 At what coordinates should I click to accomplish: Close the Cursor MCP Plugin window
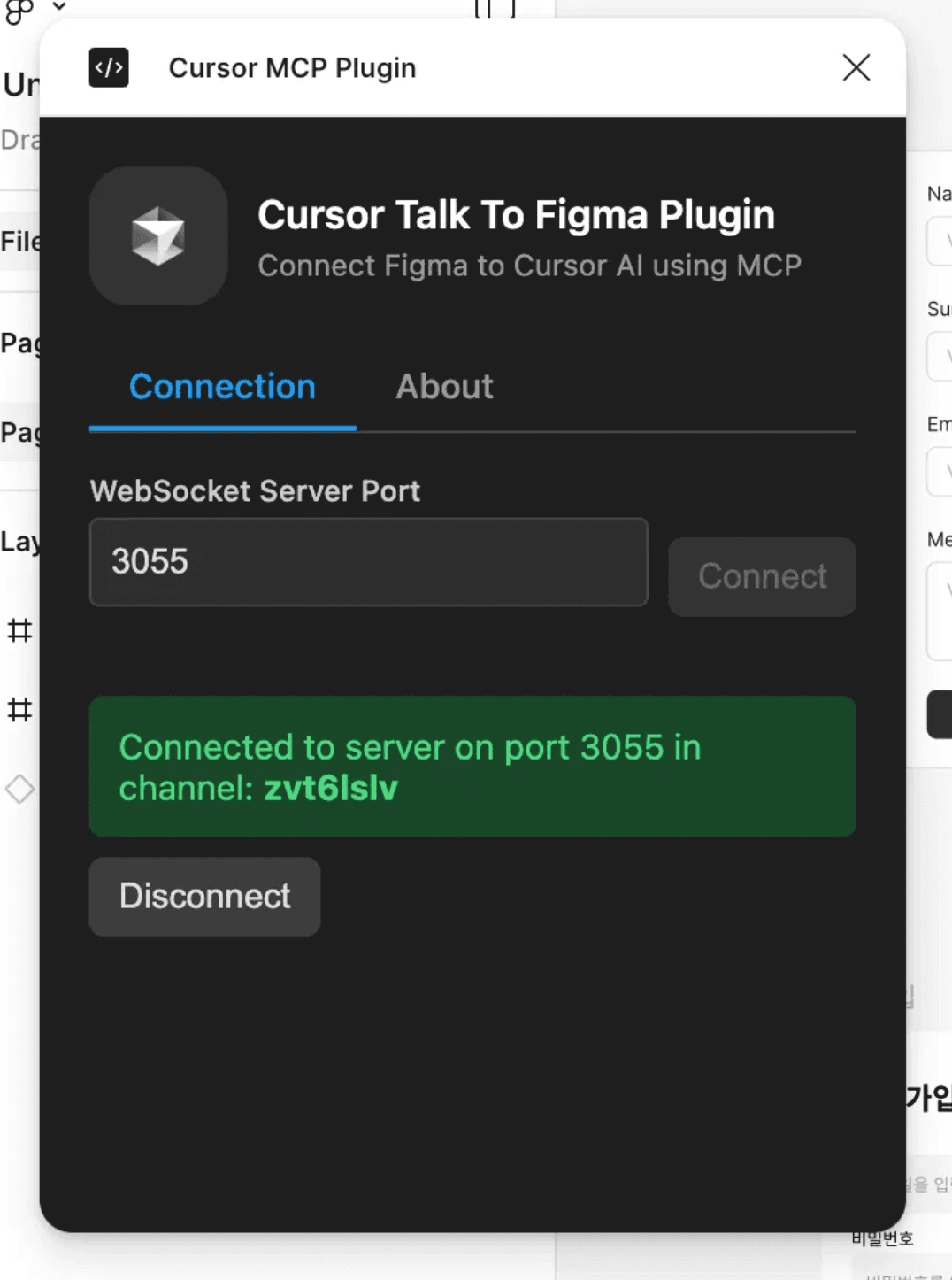coord(856,68)
